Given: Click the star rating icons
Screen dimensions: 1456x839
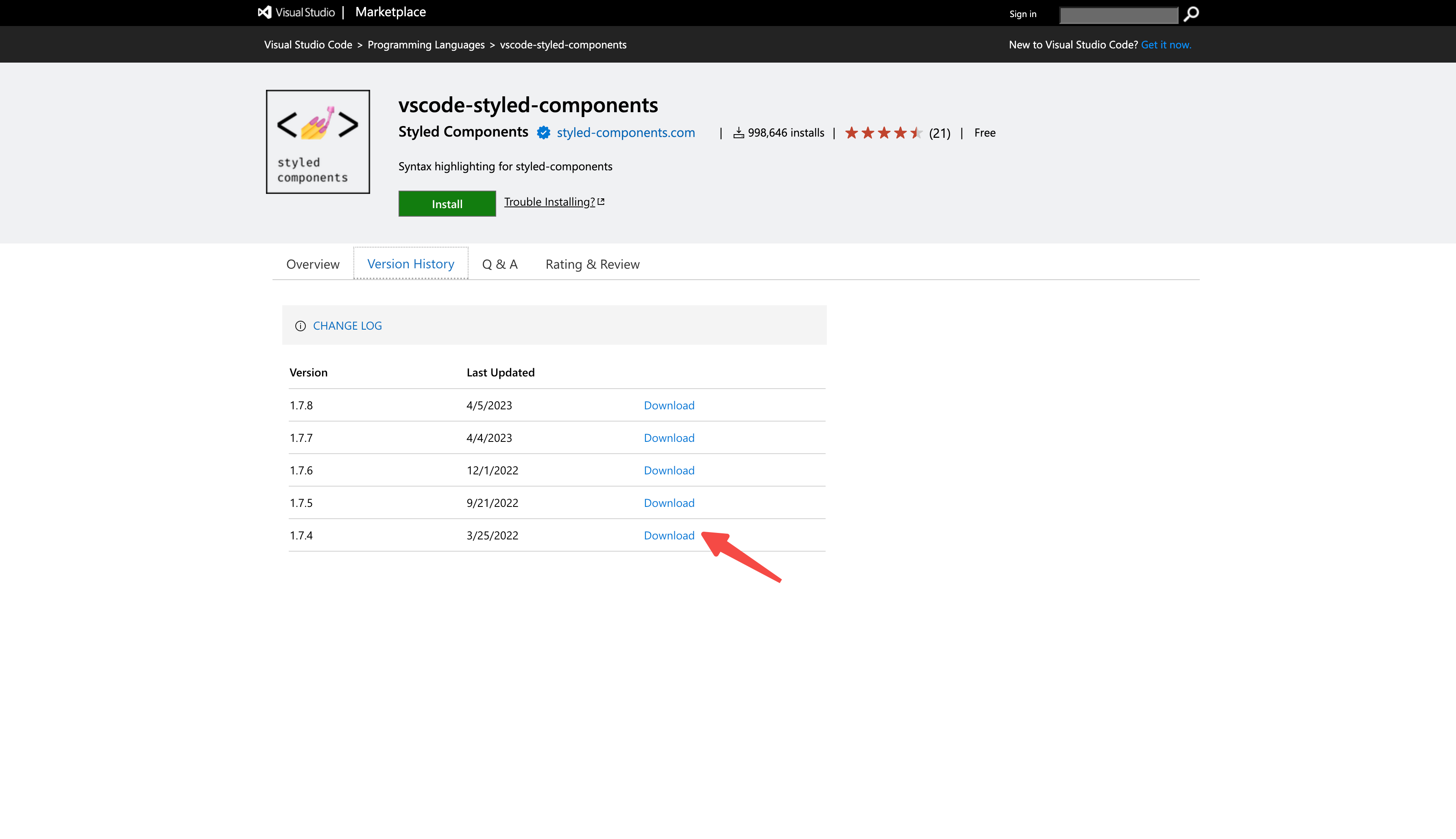Looking at the screenshot, I should (883, 133).
